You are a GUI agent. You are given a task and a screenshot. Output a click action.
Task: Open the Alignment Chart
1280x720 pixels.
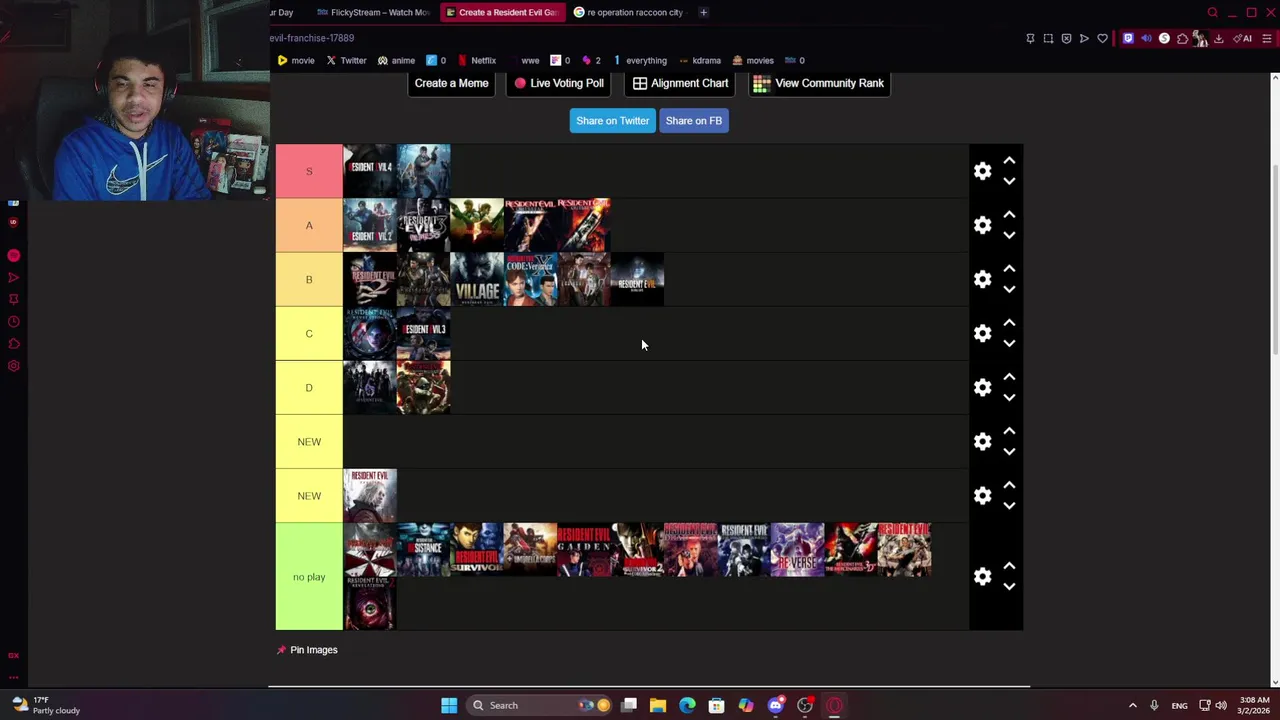pos(680,83)
